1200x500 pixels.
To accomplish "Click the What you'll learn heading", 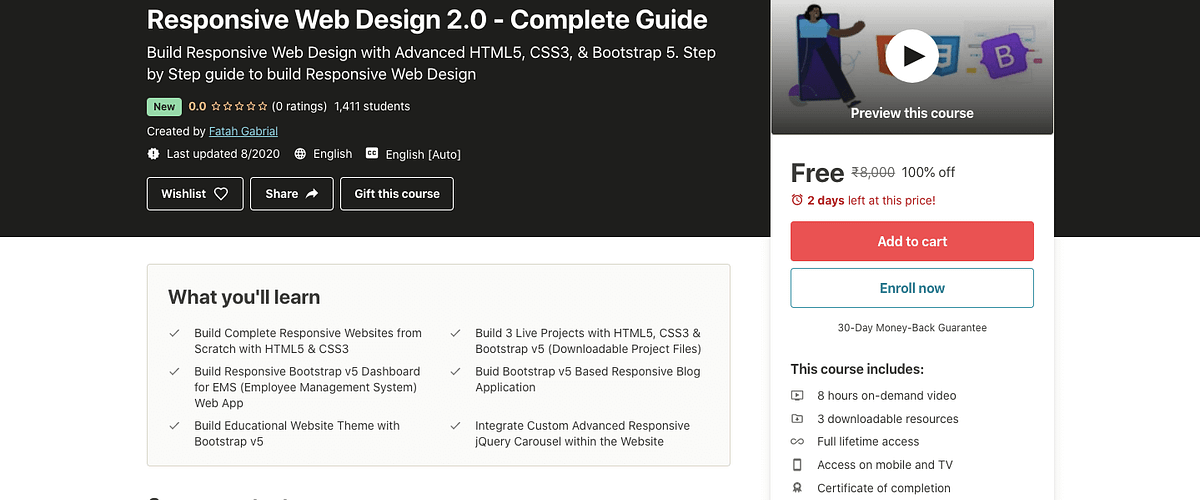I will (244, 297).
